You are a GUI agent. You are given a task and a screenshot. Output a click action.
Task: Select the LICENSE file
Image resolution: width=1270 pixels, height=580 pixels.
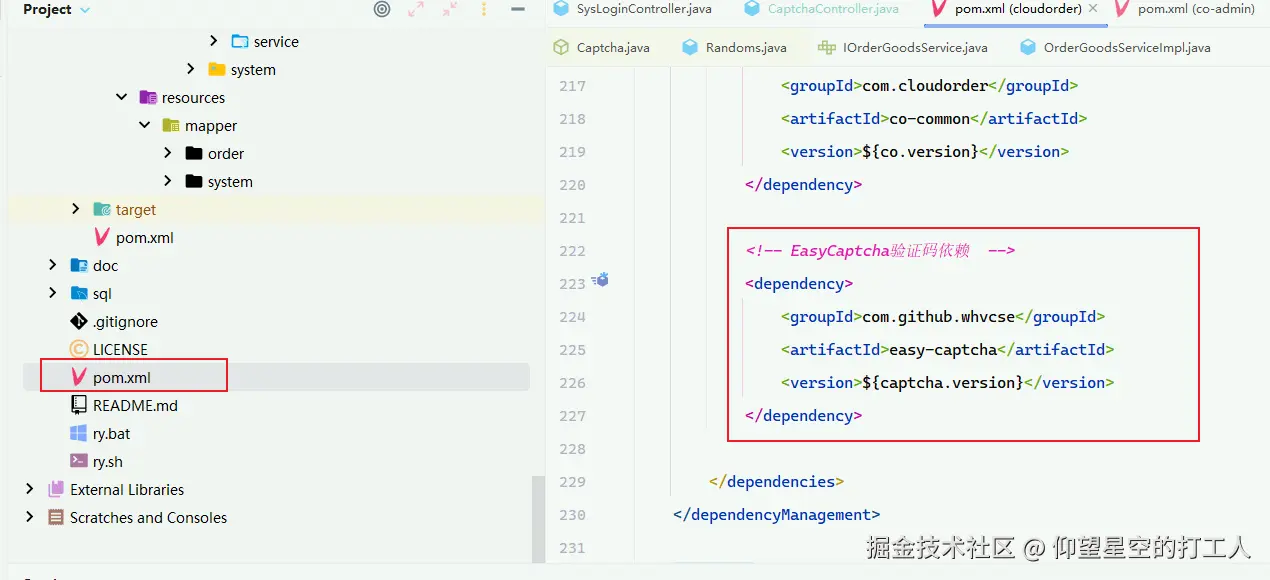120,349
